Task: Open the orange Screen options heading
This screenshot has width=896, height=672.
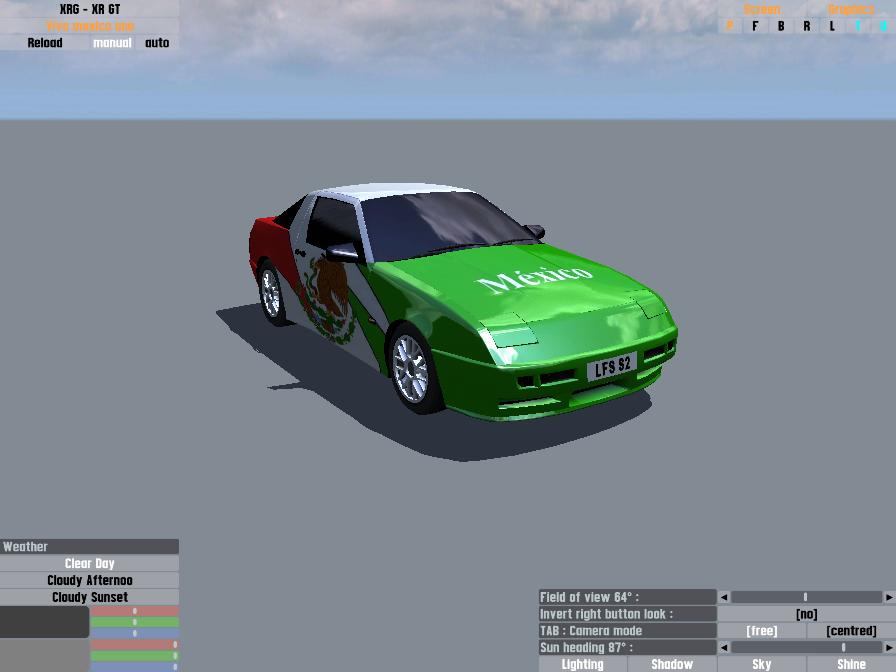Action: [x=762, y=9]
